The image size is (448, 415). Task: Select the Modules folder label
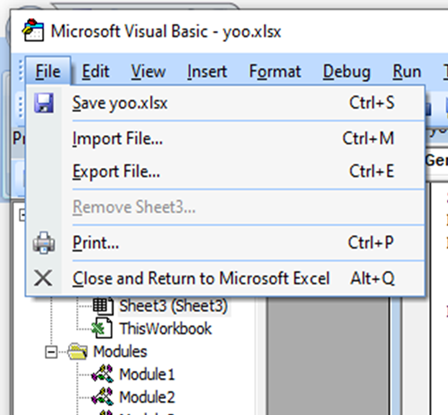coord(120,352)
